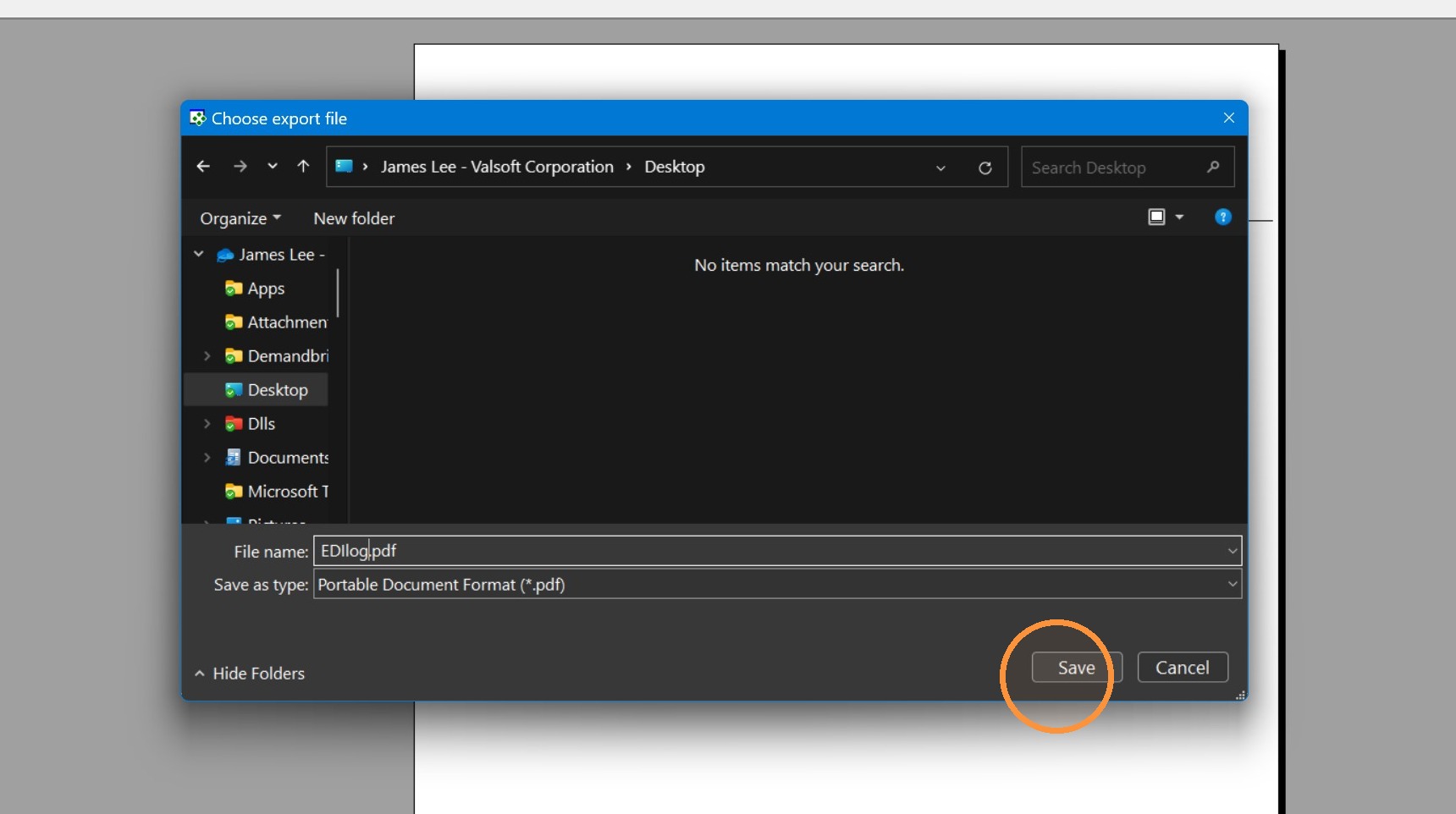
Task: Click the Save button
Action: tap(1077, 668)
